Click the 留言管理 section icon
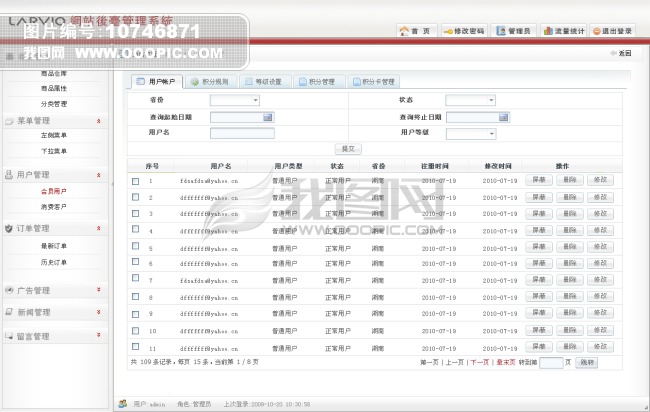Screen dimensions: 650x412 tap(9, 336)
